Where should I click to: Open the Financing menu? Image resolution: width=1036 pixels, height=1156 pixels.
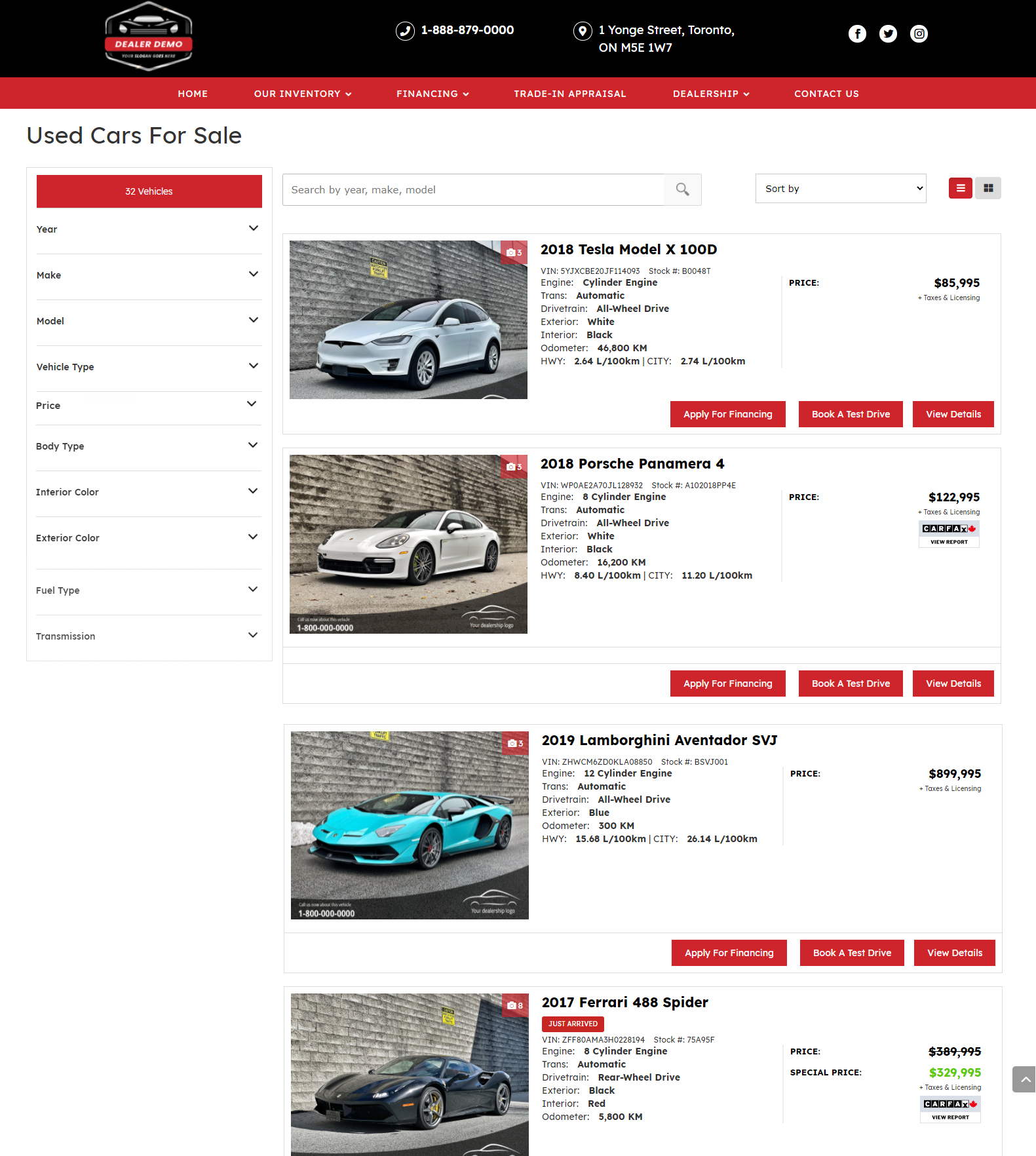[x=432, y=94]
